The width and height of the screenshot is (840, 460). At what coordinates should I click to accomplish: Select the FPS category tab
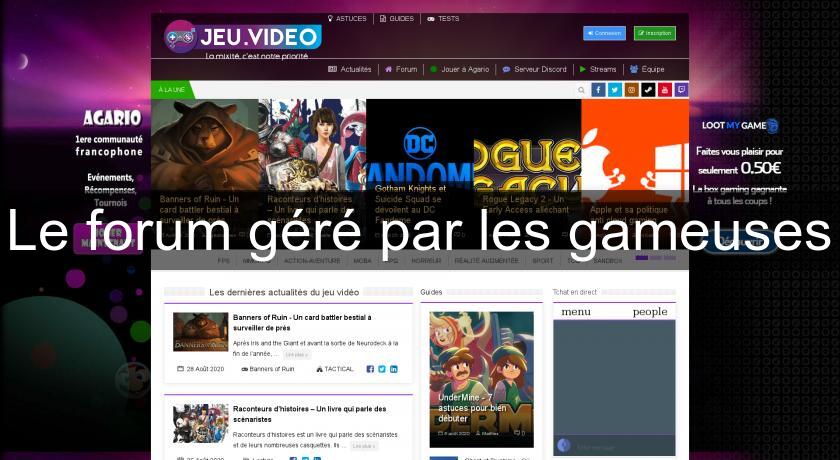[223, 261]
